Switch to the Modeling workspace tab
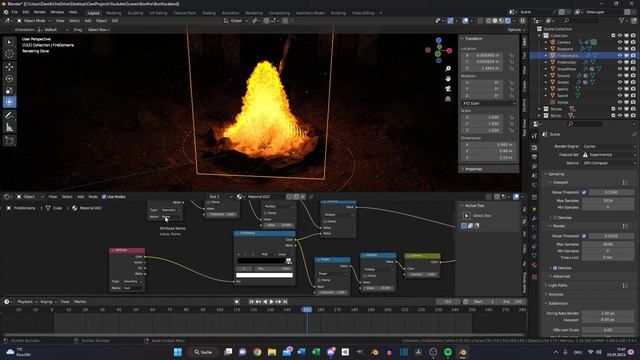This screenshot has width=640, height=360. tap(113, 13)
